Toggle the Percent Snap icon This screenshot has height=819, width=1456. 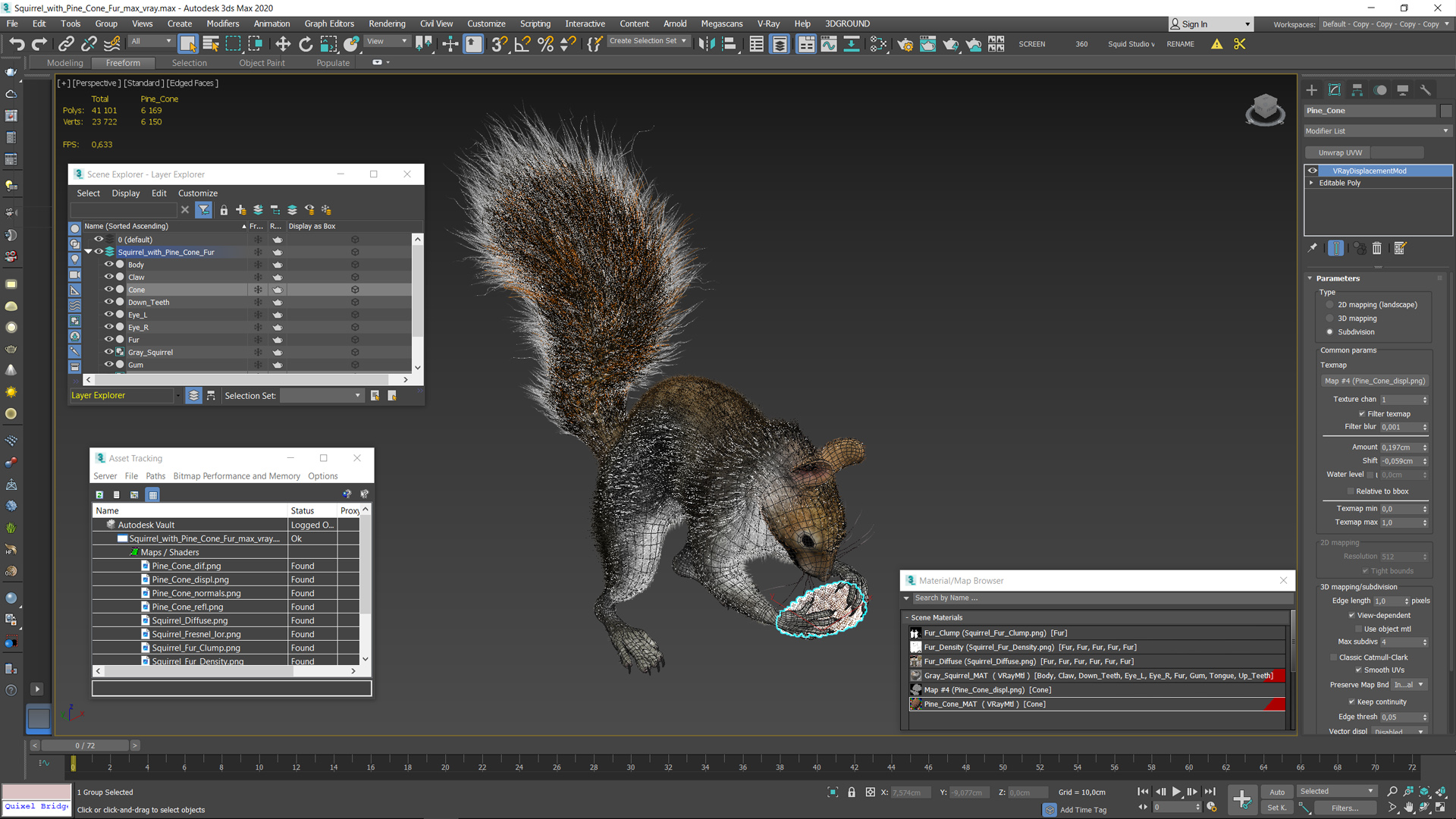[545, 44]
